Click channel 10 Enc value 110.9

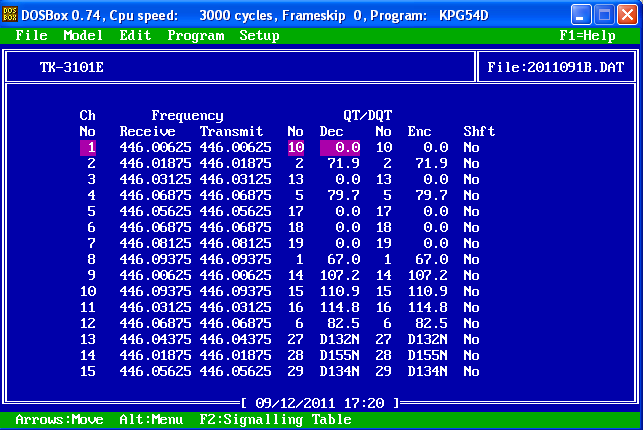point(428,291)
